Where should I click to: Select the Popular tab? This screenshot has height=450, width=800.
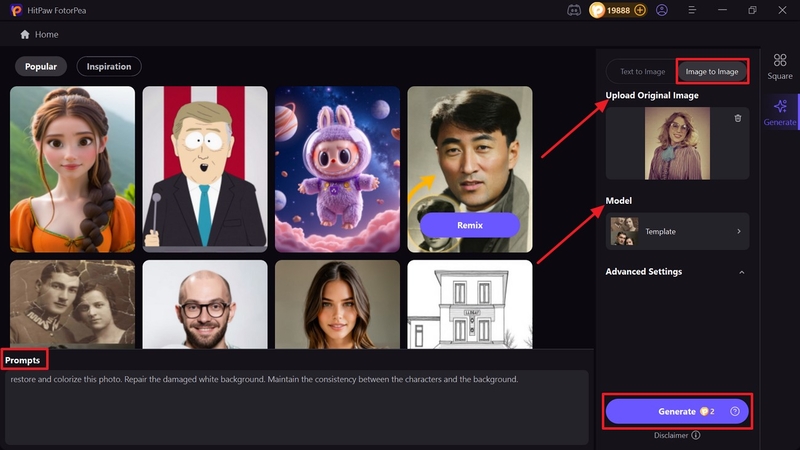pyautogui.click(x=41, y=66)
